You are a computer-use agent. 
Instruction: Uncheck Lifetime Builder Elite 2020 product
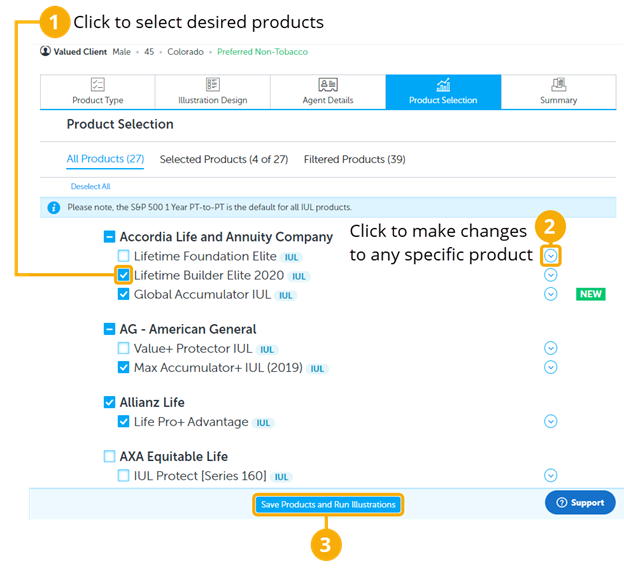123,275
